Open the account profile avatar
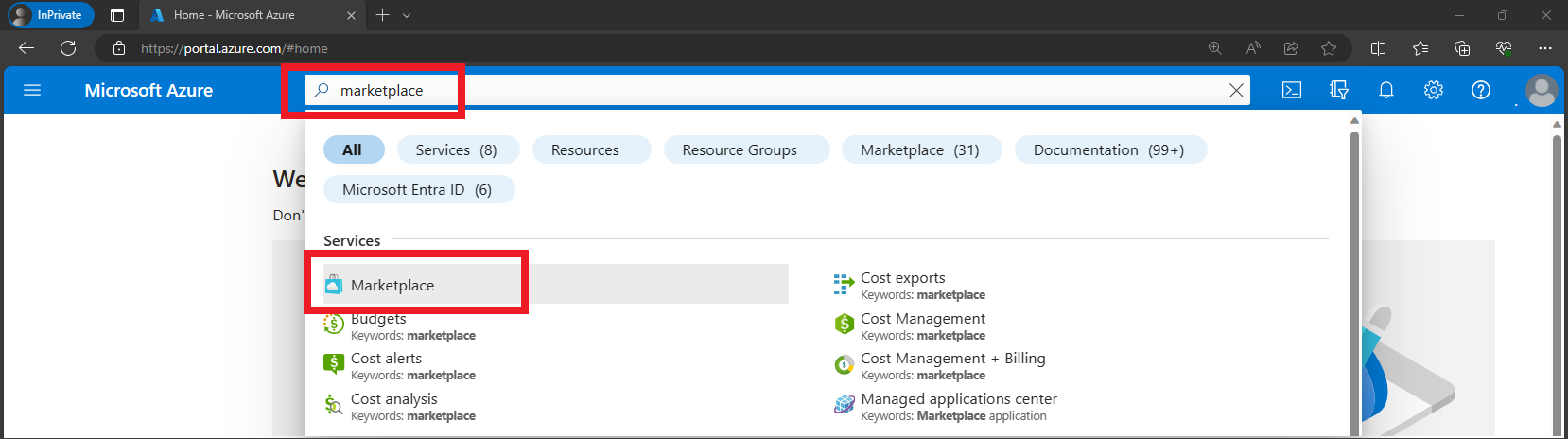Screen dimensions: 1568x439 pos(1541,91)
